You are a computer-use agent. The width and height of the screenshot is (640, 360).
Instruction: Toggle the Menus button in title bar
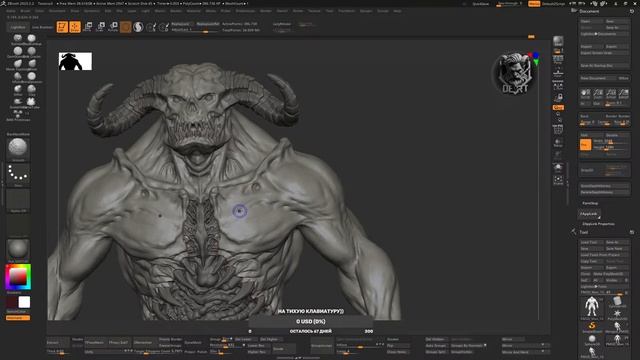click(534, 4)
